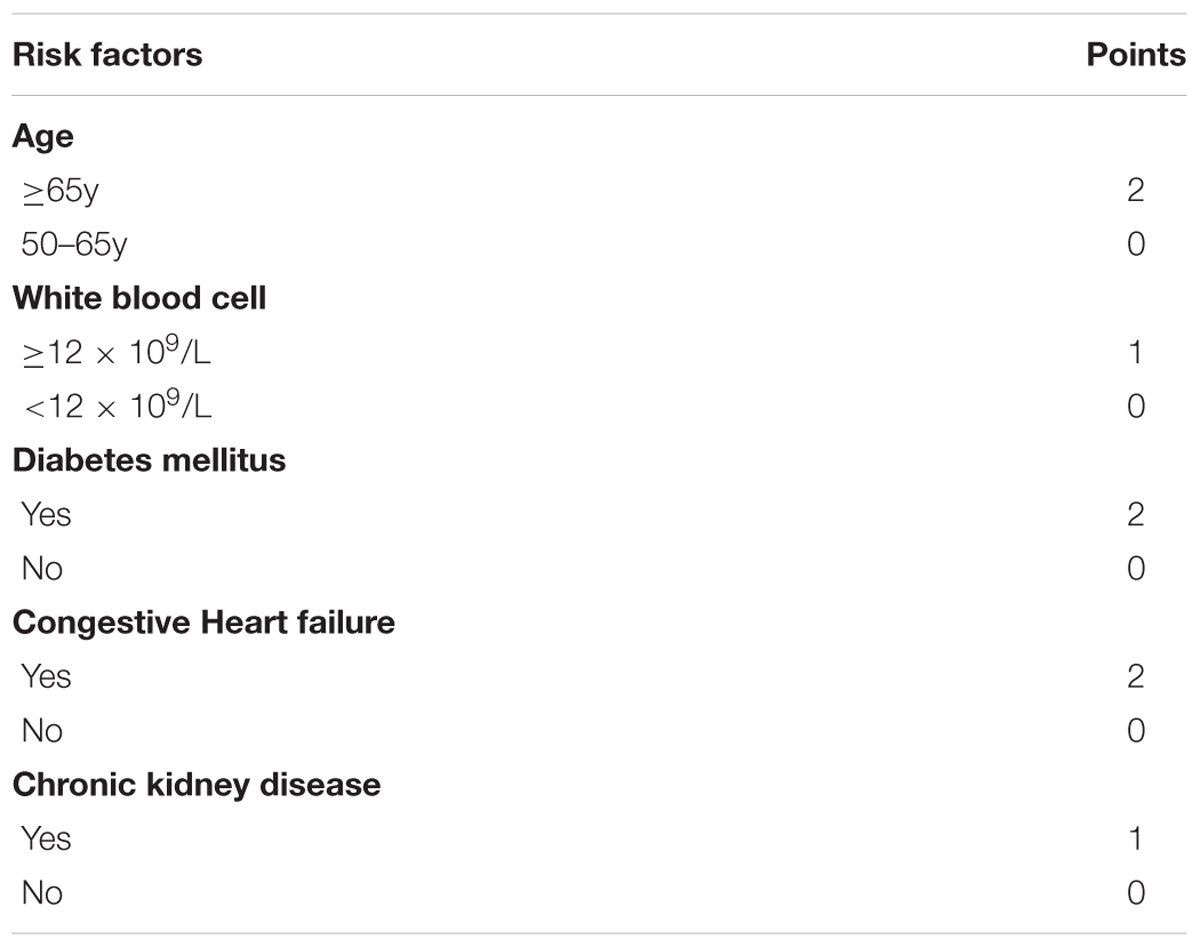Click the points value 2 for ≥65y
This screenshot has height=947, width=1200.
(1136, 190)
